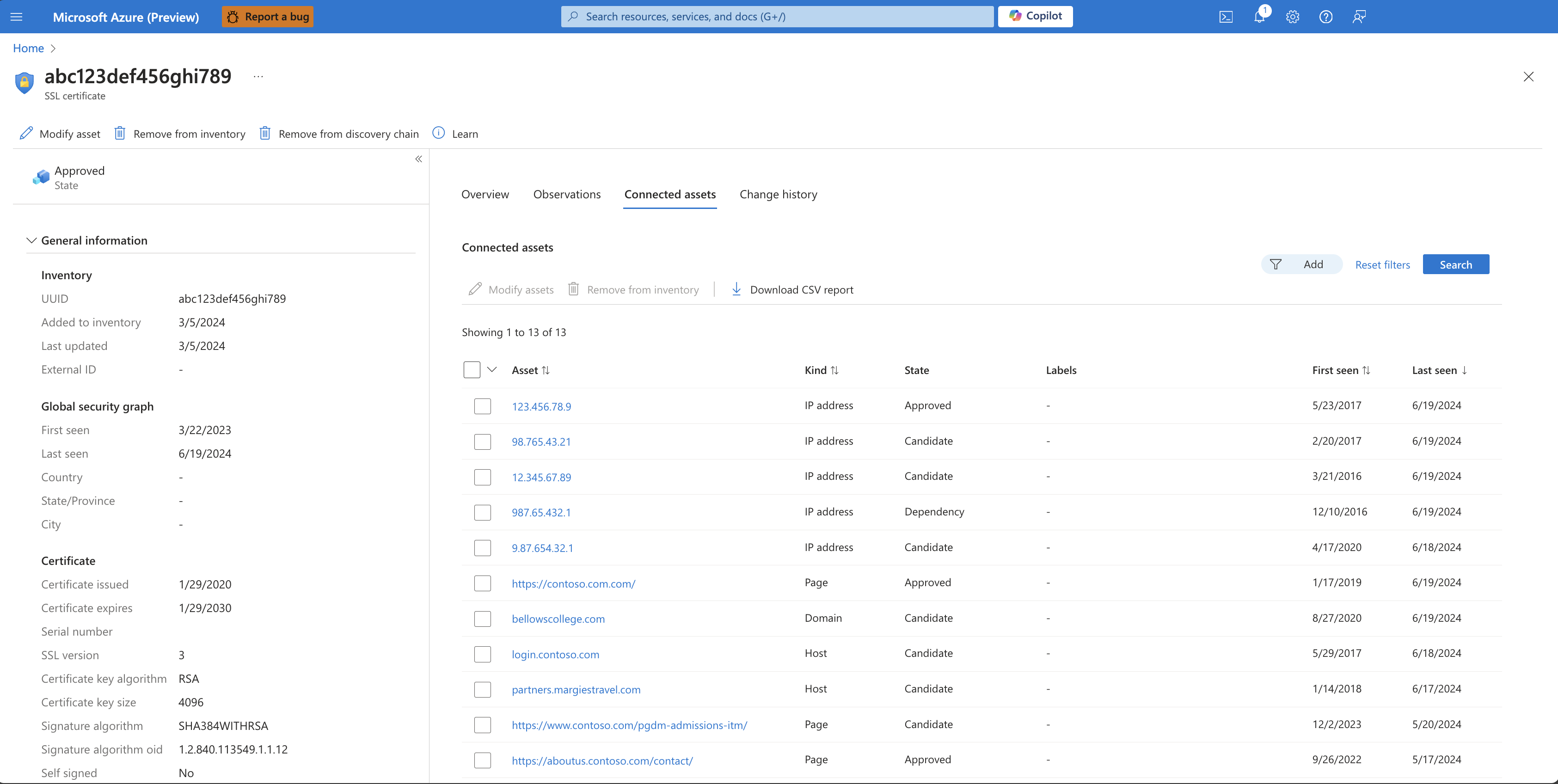Collapse the General information section
The height and width of the screenshot is (784, 1558).
(31, 241)
